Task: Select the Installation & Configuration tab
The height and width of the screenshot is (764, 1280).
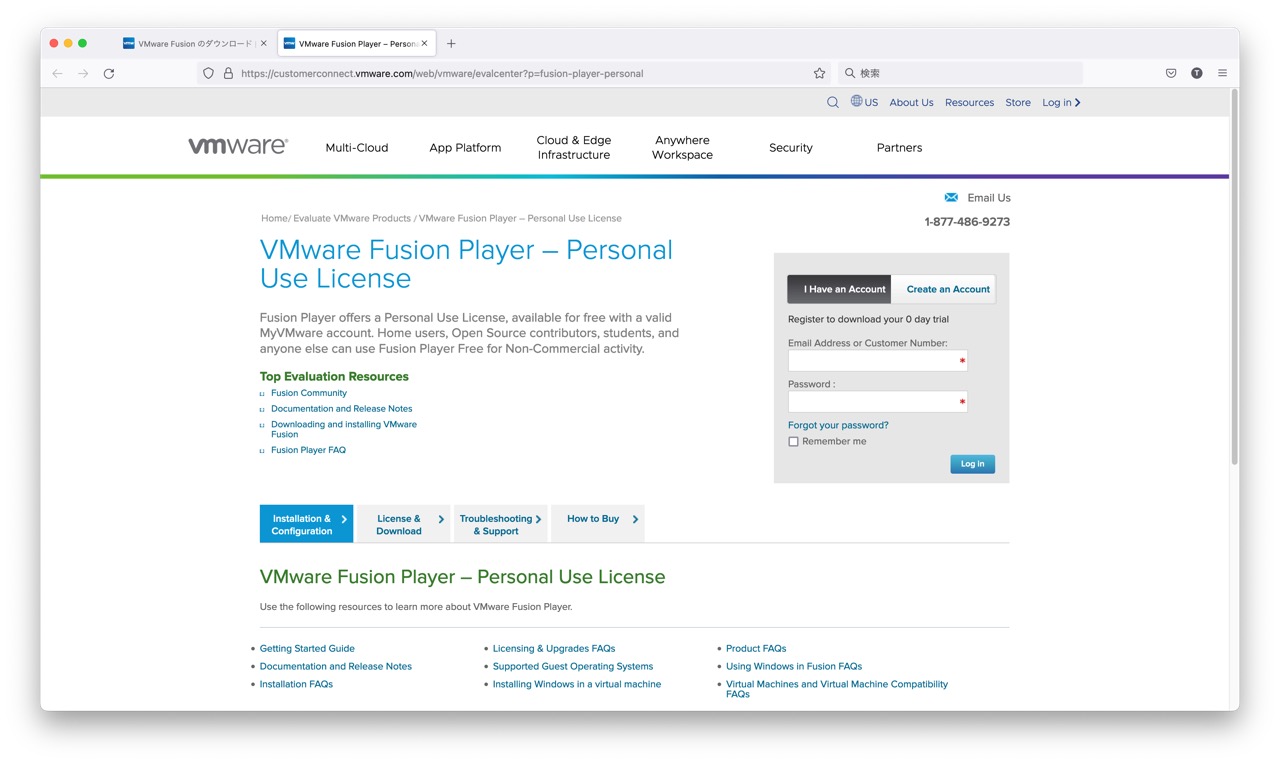Action: [306, 524]
